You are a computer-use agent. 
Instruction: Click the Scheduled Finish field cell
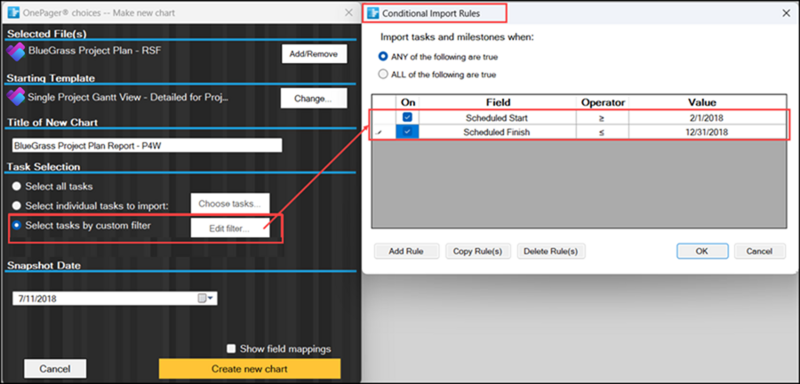click(497, 132)
